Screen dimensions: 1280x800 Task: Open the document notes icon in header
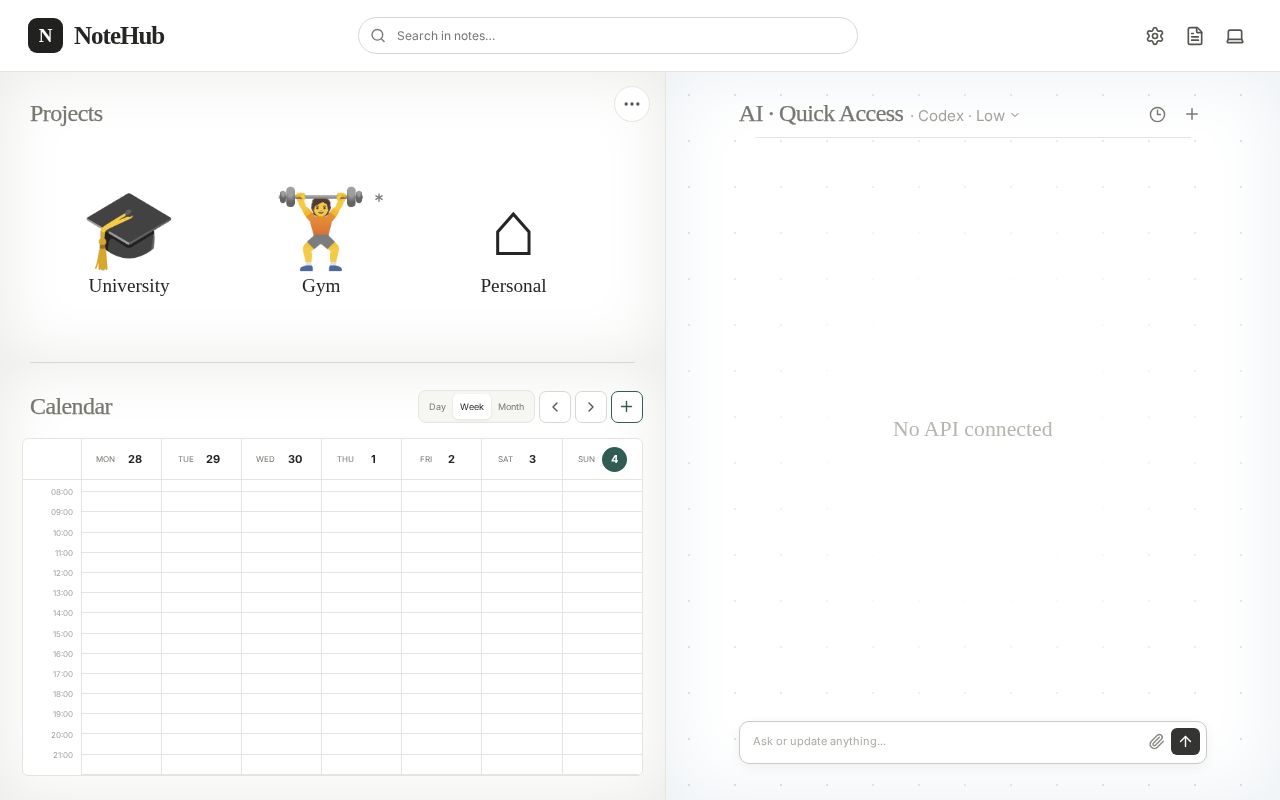click(1195, 36)
